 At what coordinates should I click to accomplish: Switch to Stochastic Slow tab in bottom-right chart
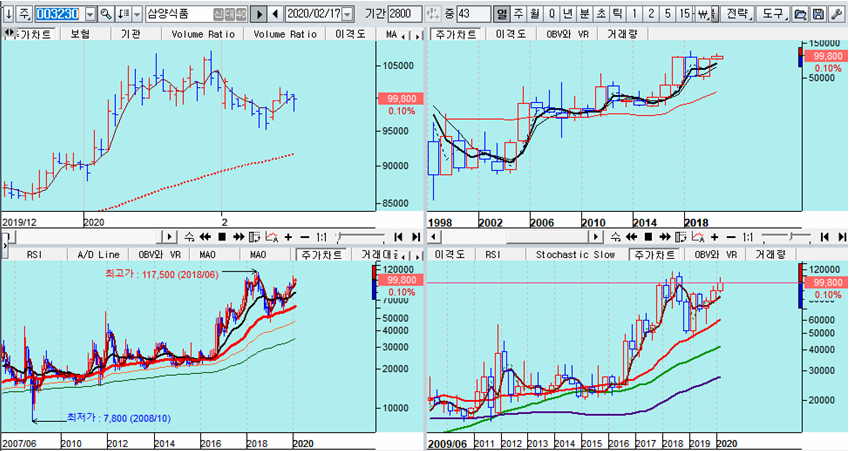pyautogui.click(x=576, y=254)
